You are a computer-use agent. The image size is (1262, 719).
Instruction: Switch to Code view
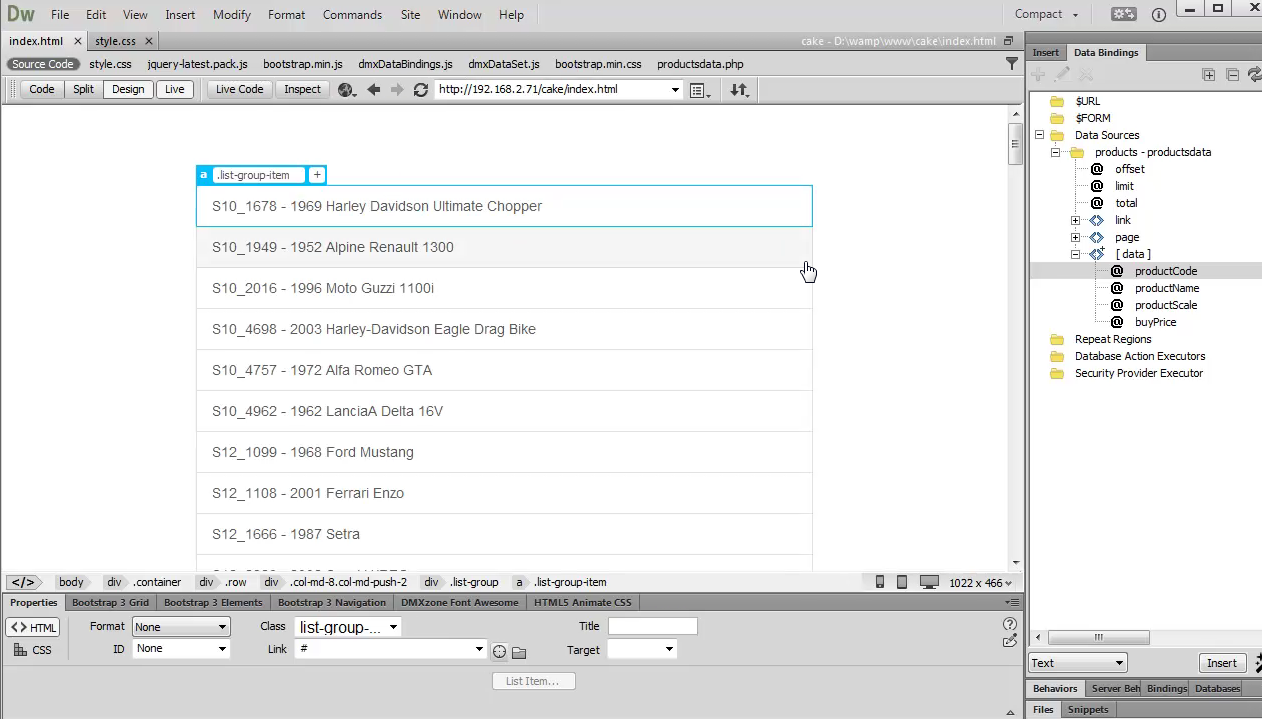(x=42, y=90)
